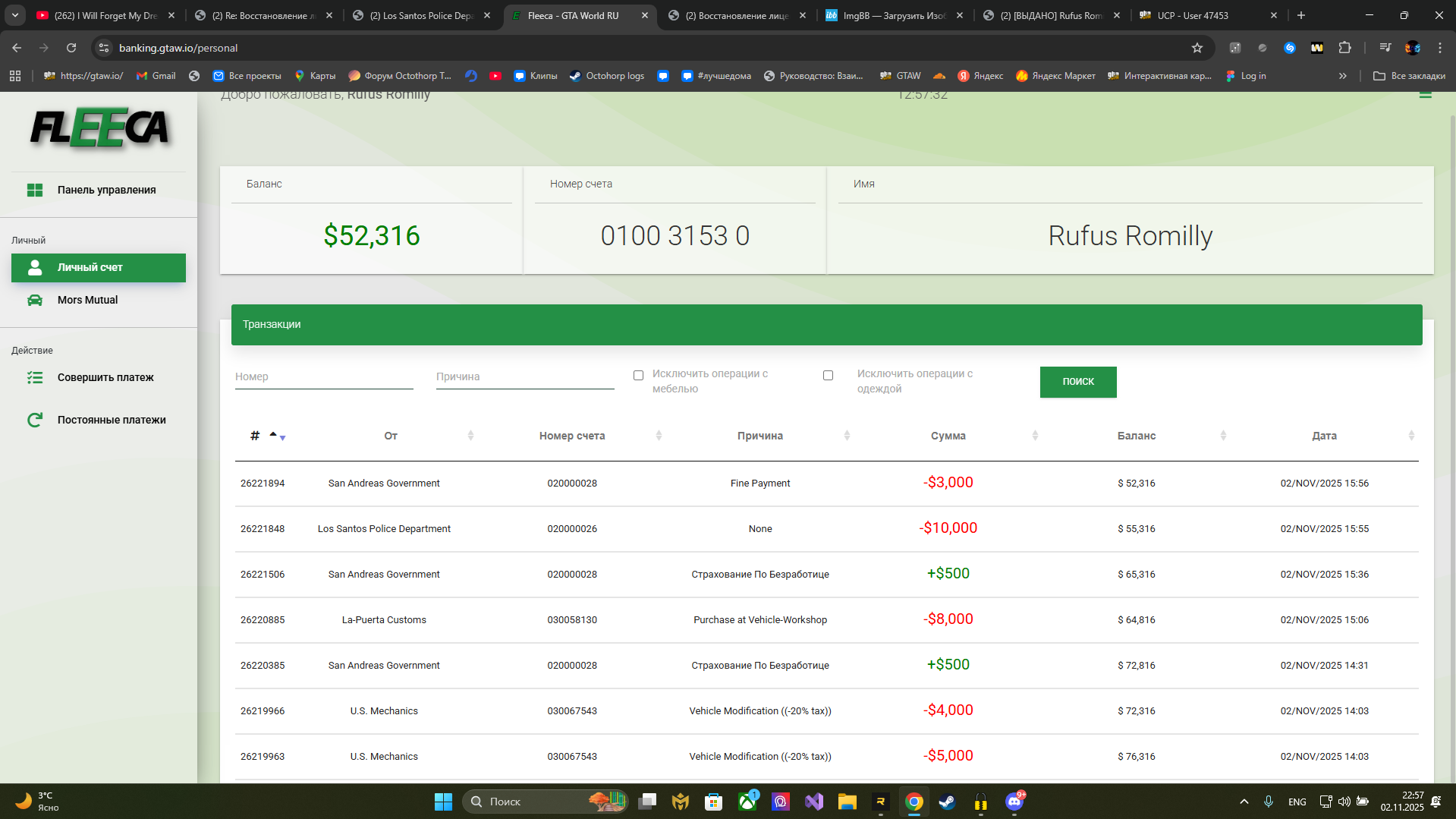Viewport: 1456px width, 819px height.
Task: Select transaction number 26220885
Action: click(x=263, y=620)
